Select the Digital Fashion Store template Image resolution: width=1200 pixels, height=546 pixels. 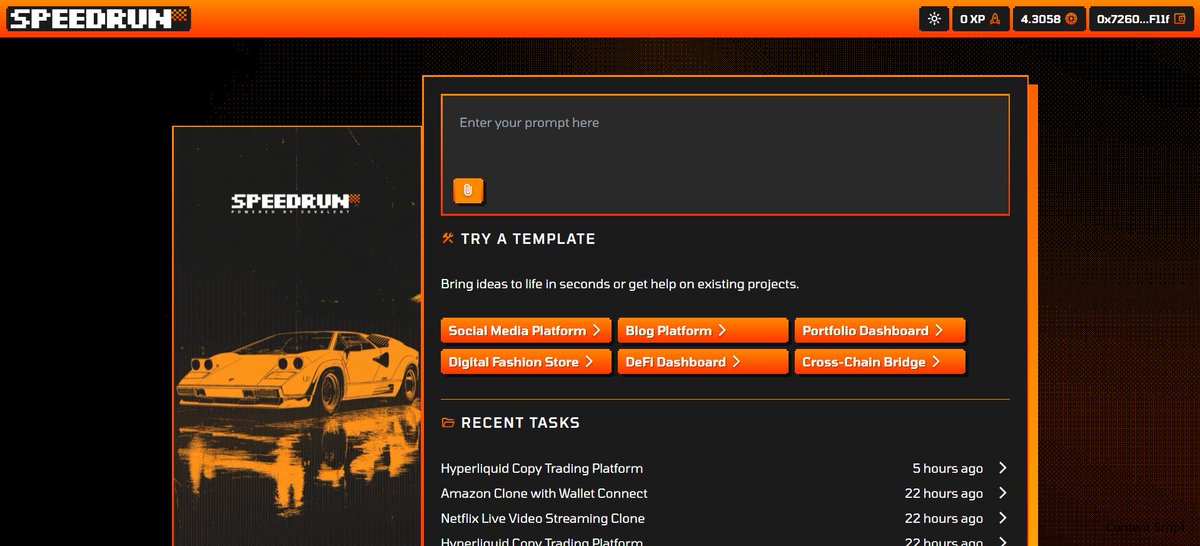pos(525,362)
